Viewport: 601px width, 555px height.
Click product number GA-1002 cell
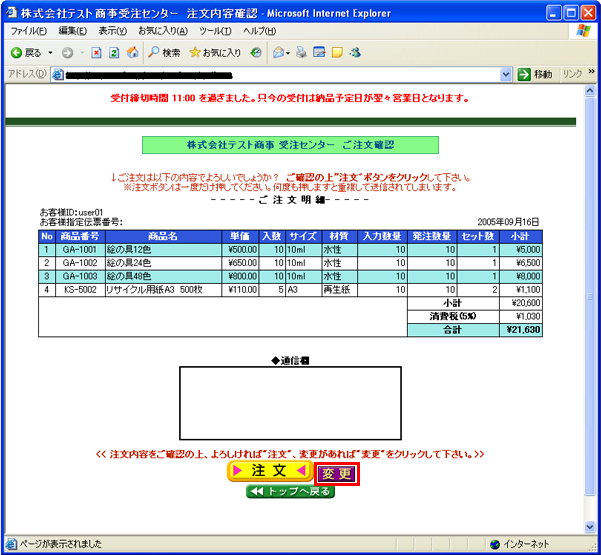(x=80, y=263)
